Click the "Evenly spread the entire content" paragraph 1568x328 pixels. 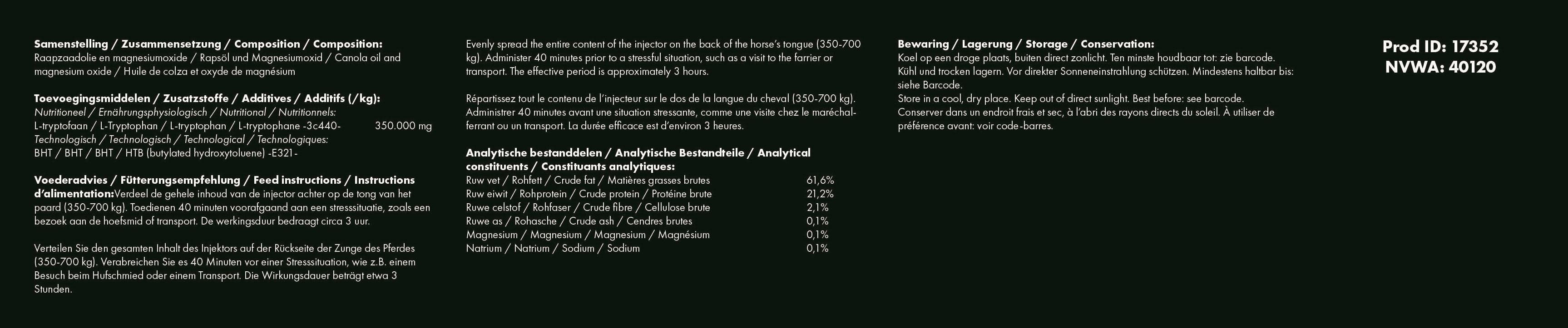click(663, 58)
